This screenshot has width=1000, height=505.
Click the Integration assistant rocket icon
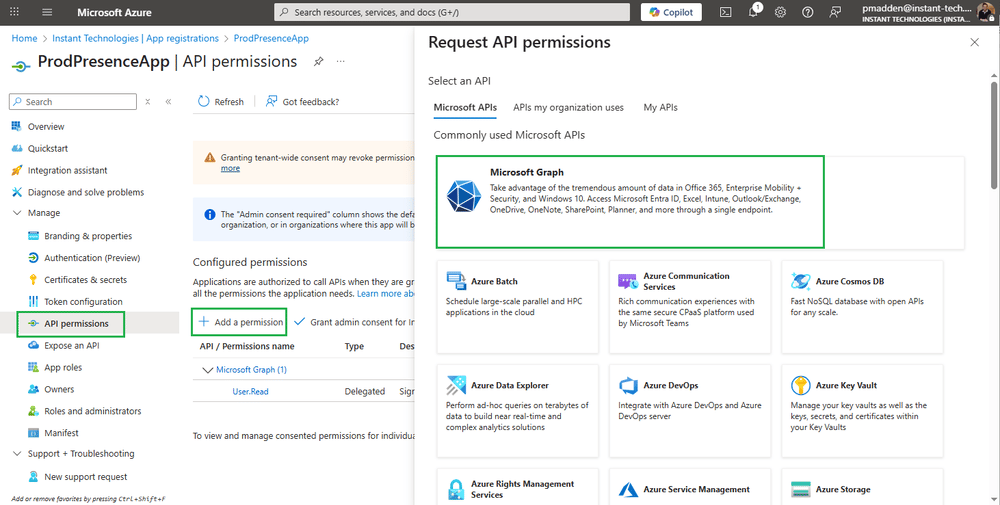17,170
